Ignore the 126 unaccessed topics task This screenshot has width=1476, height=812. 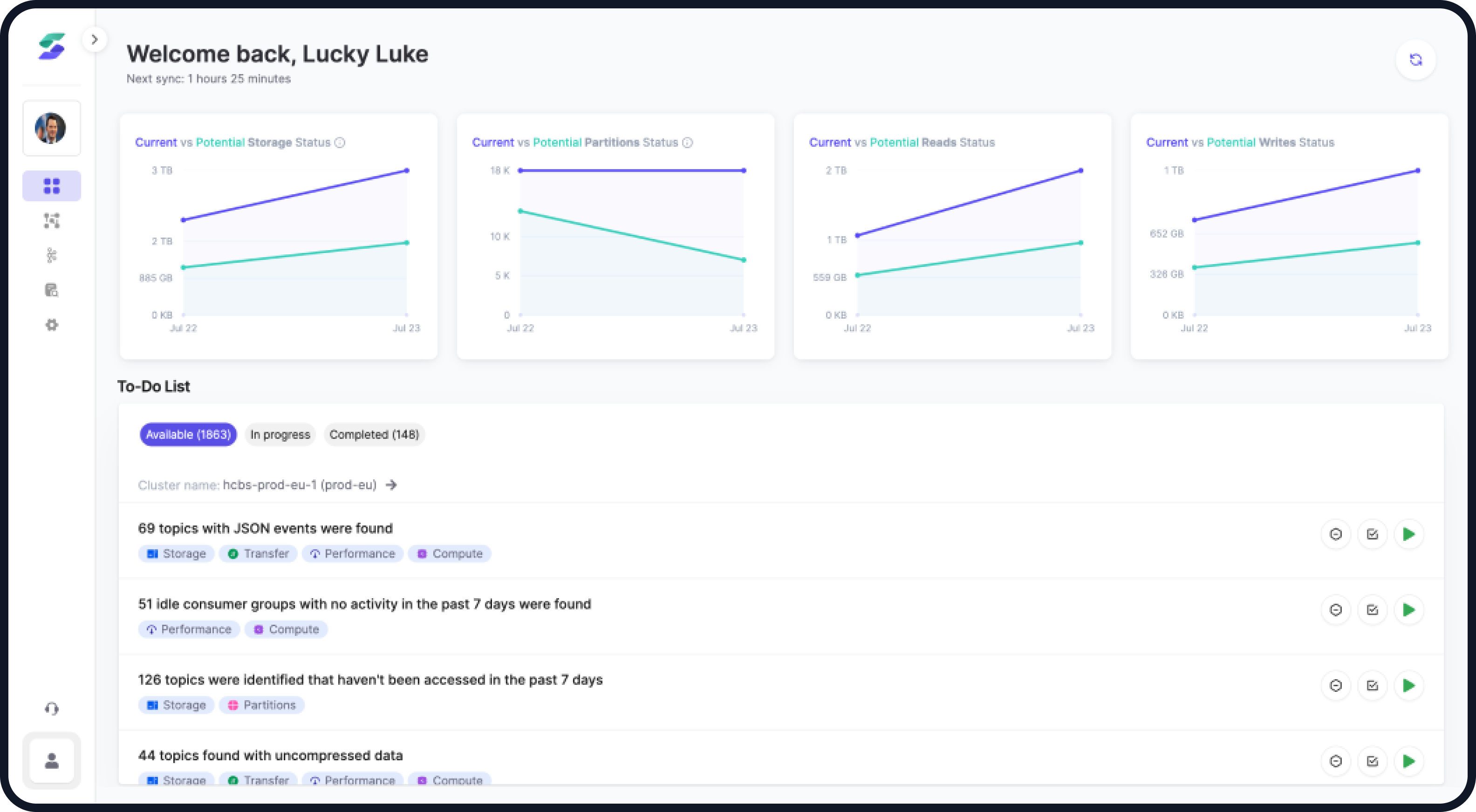pos(1336,685)
